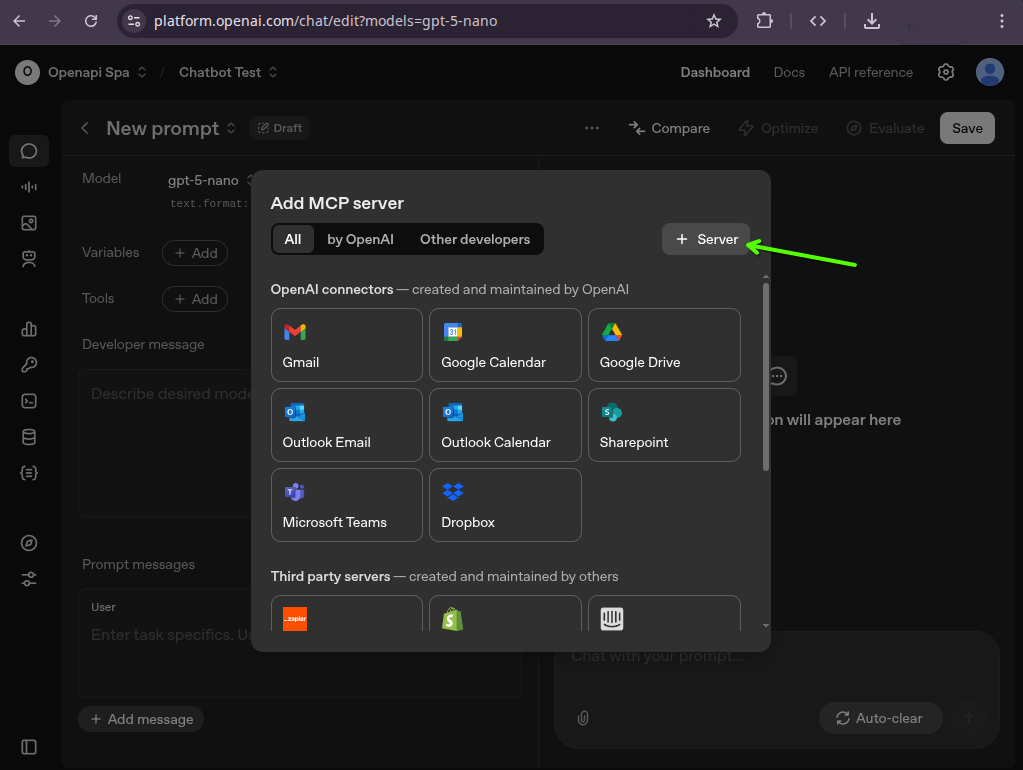This screenshot has width=1023, height=770.
Task: Click the paperclip attachment icon in chat box
Action: [582, 718]
